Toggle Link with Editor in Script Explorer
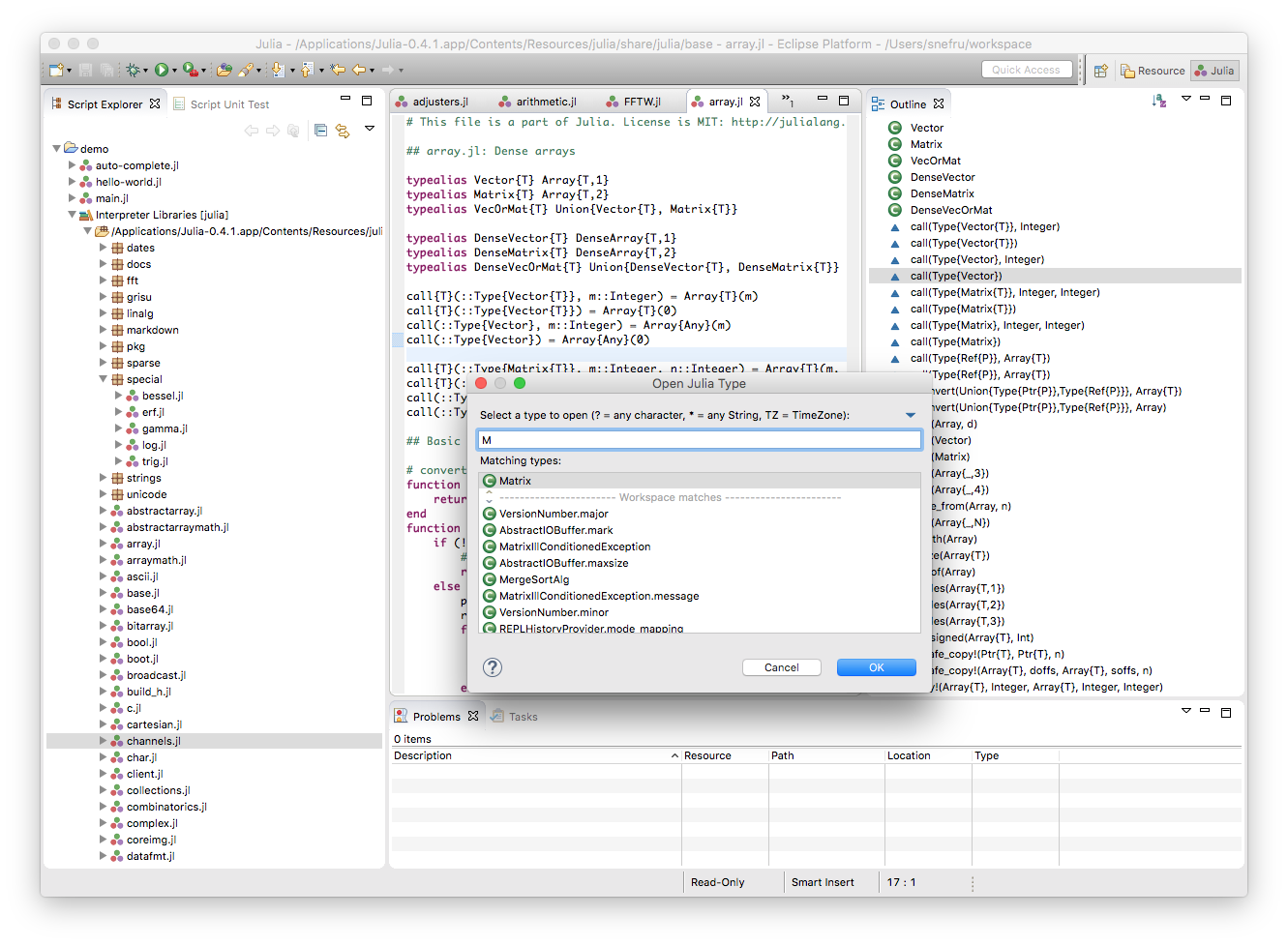The image size is (1288, 945). click(x=344, y=131)
